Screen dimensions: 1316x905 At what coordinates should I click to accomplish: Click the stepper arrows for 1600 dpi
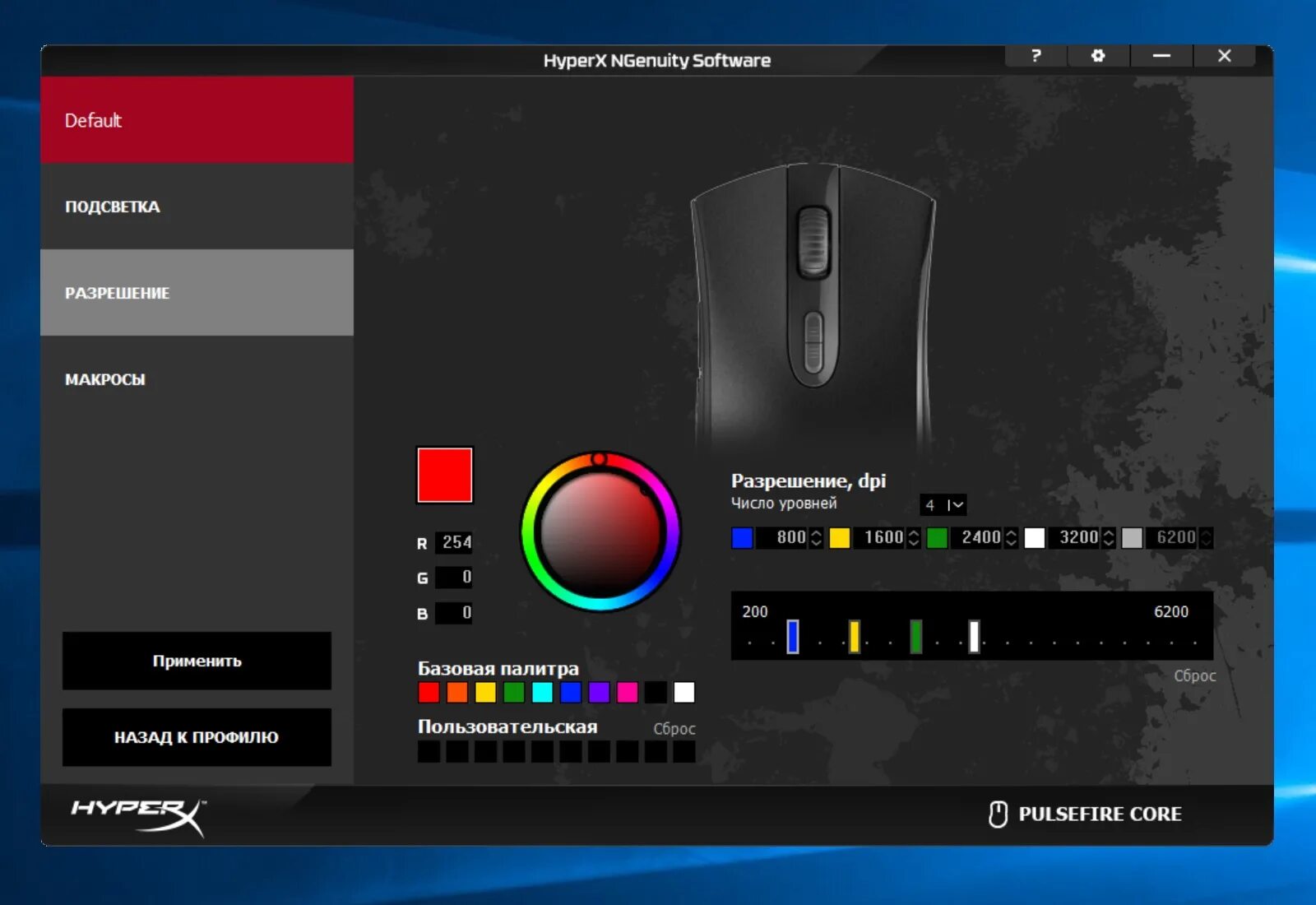click(x=914, y=538)
